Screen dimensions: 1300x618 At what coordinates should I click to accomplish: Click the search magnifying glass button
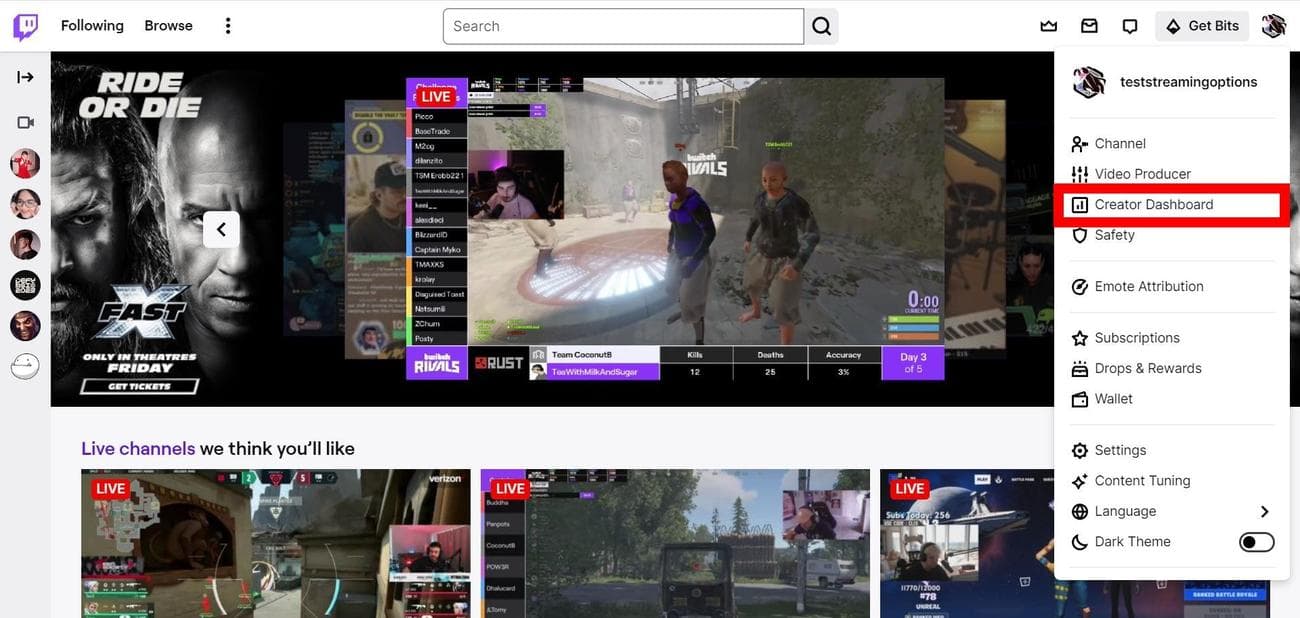click(x=822, y=26)
